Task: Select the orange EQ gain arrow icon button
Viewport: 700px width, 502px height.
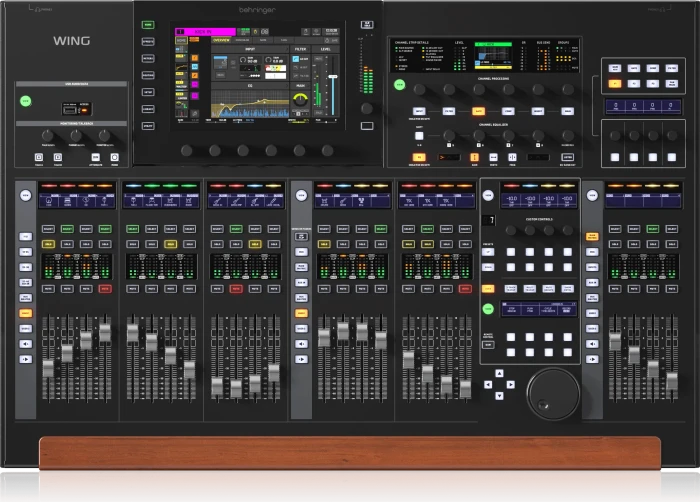Action: click(x=475, y=157)
